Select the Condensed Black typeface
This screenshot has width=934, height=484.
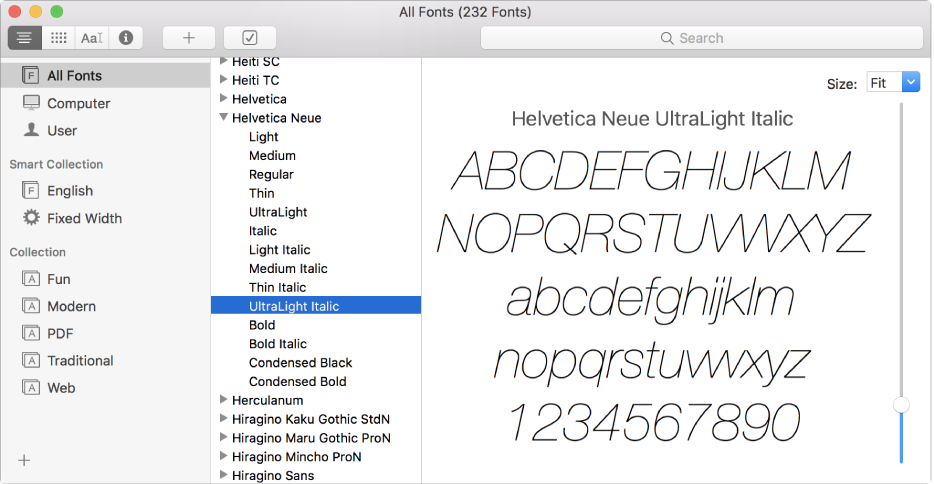pyautogui.click(x=300, y=363)
